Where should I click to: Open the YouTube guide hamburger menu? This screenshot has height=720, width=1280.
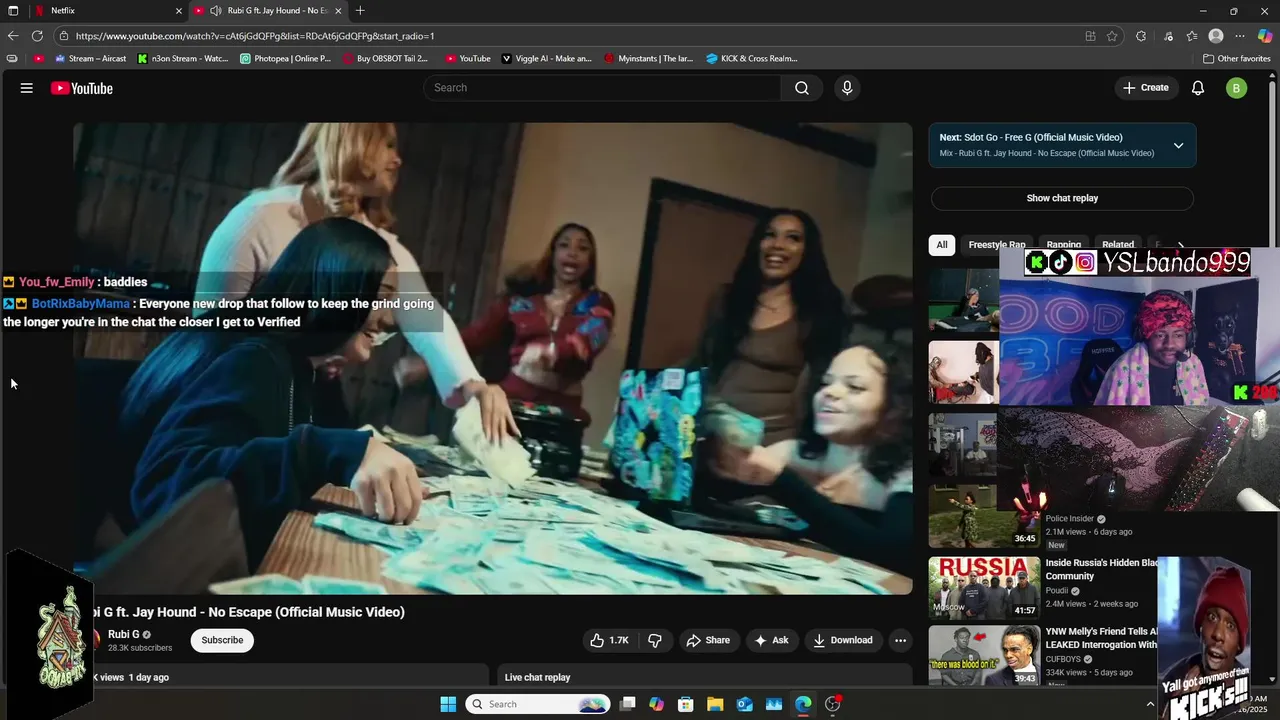click(x=27, y=88)
